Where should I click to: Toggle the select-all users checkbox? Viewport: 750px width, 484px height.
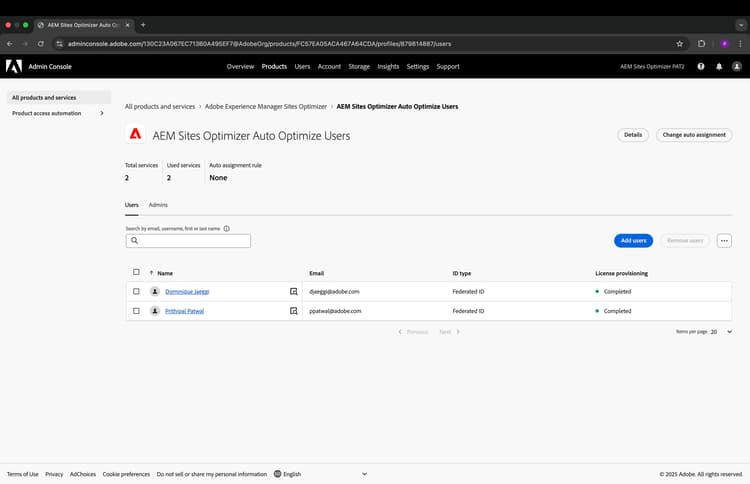pos(136,272)
